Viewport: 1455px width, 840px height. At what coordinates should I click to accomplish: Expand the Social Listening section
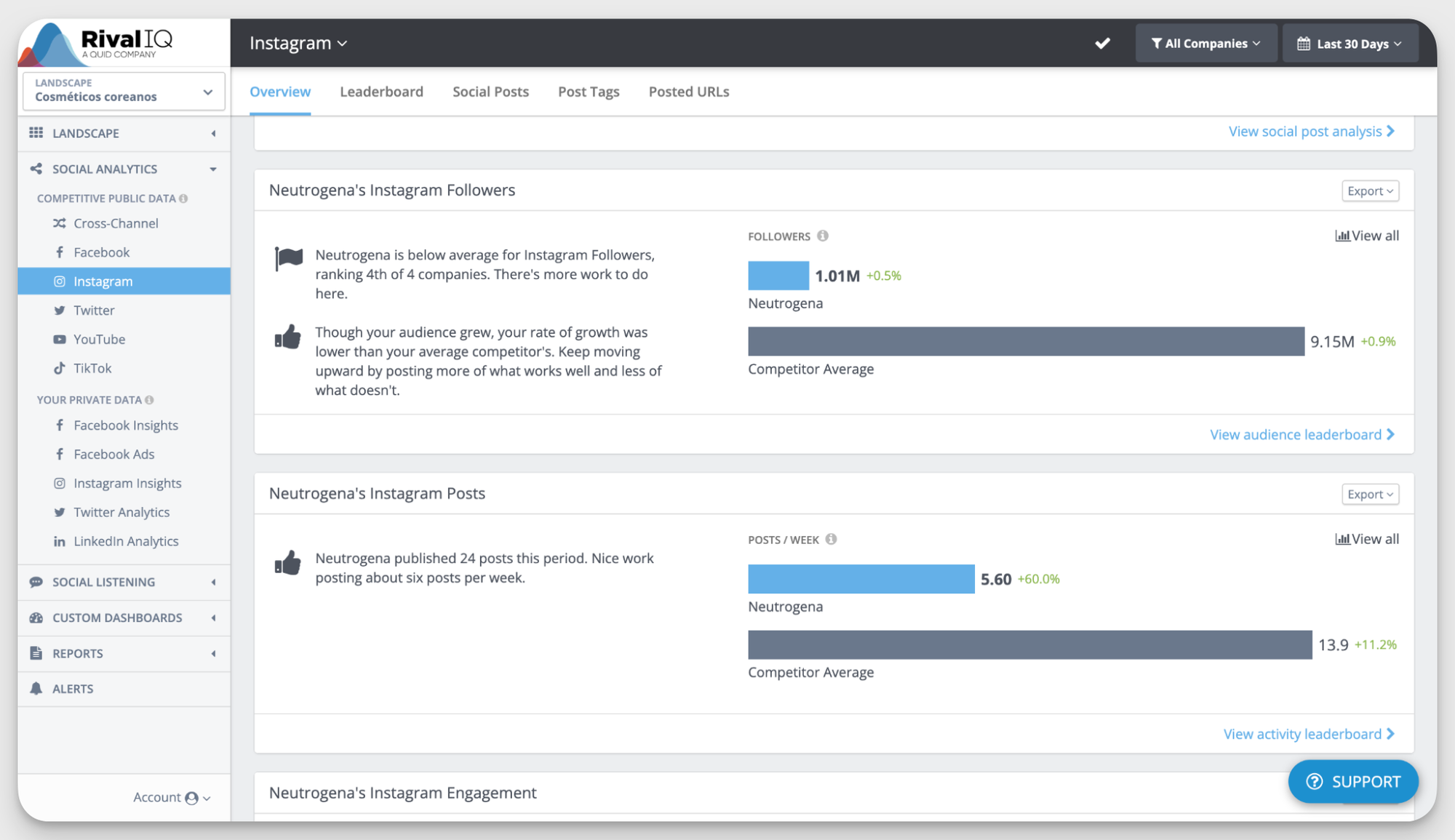pos(212,582)
